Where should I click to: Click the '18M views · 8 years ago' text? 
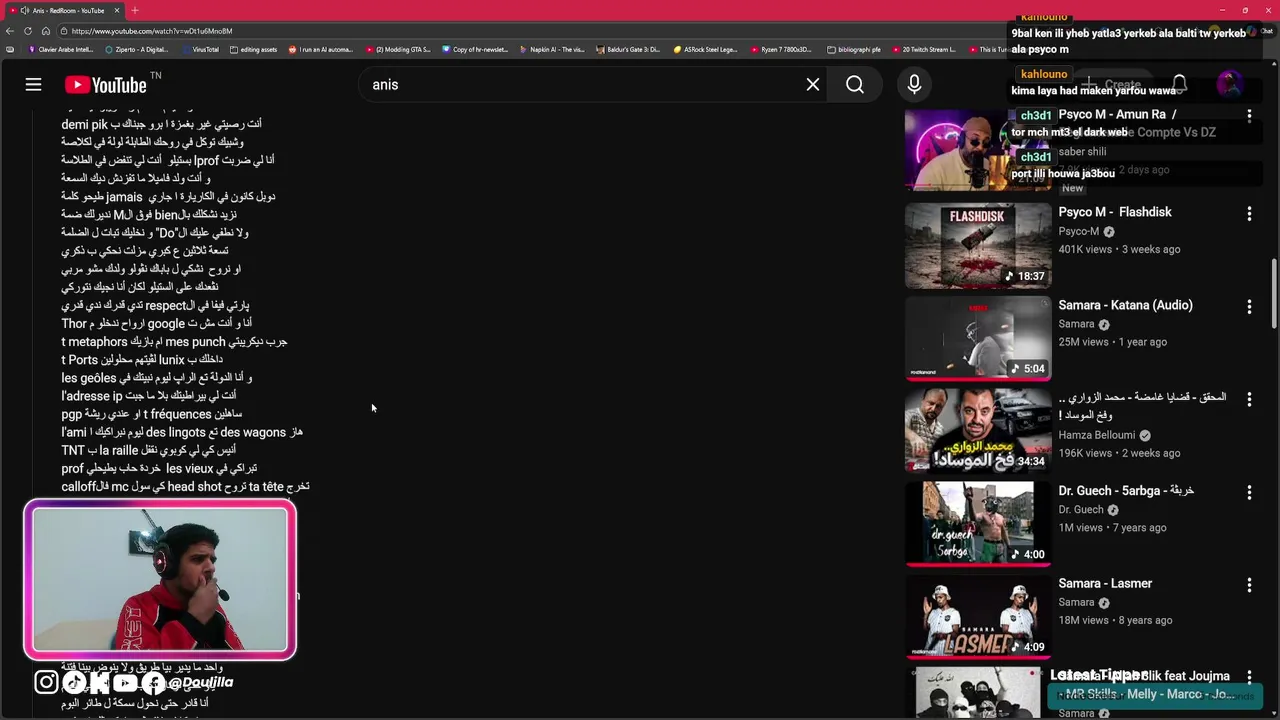[1115, 620]
